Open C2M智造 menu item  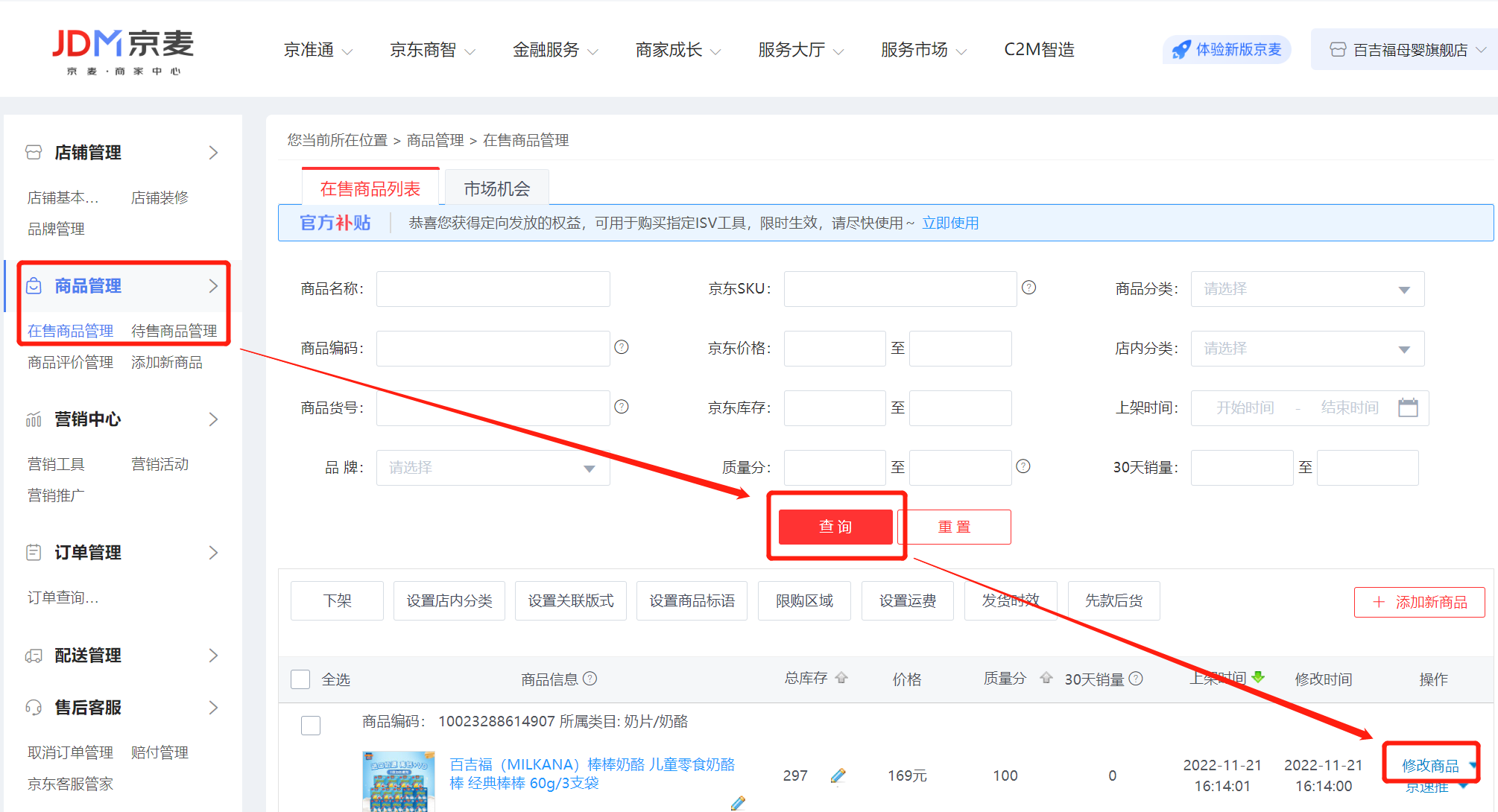click(1040, 50)
